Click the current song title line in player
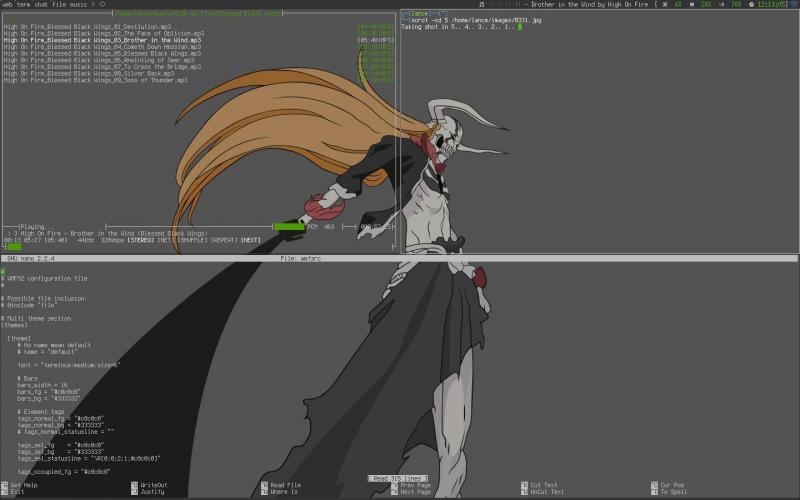Screen dimensions: 800x500 tap(108, 233)
